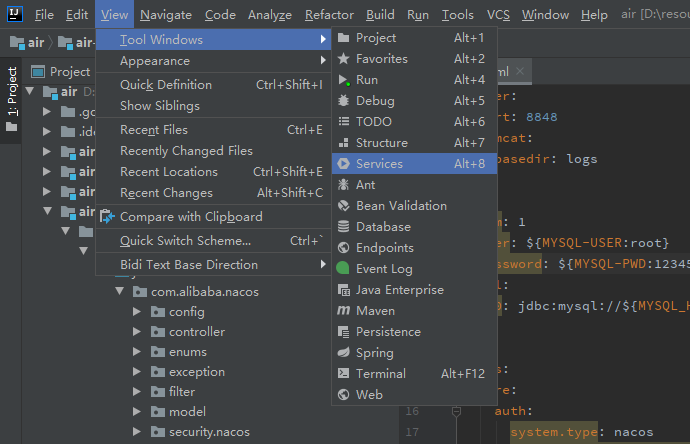Choose Compare with Clipboard
690x444 pixels.
click(190, 217)
